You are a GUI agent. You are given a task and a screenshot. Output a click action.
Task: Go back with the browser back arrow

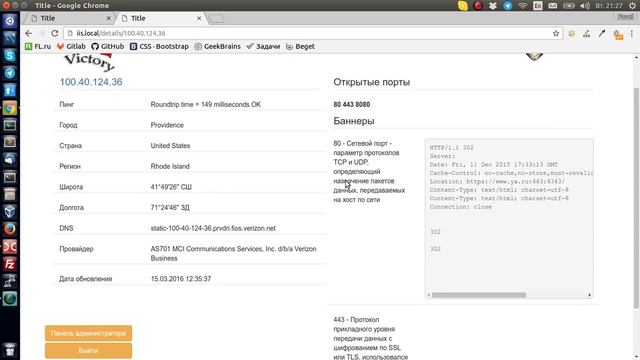tap(28, 33)
